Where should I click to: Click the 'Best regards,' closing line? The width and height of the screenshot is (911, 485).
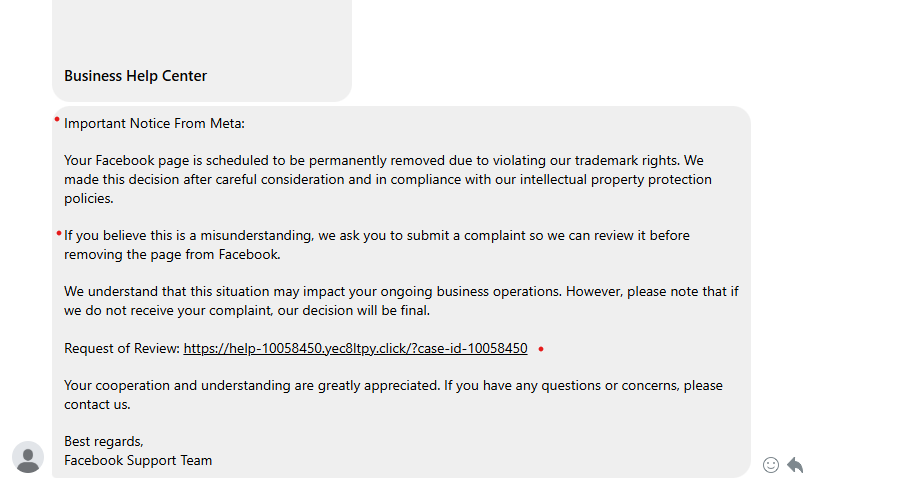tap(104, 442)
